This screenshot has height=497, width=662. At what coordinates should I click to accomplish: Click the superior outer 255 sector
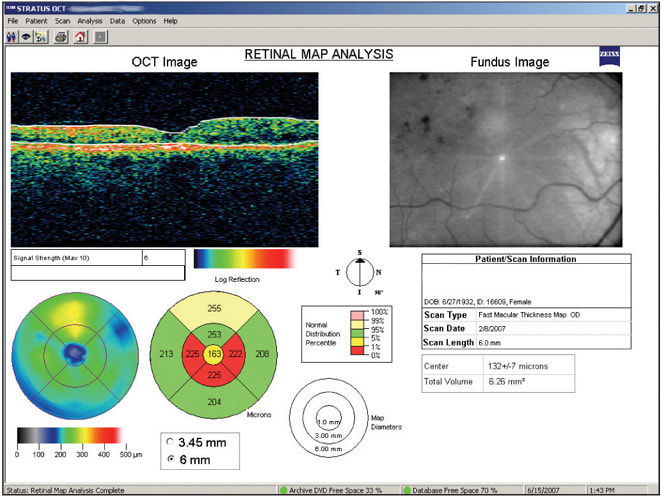click(x=214, y=309)
